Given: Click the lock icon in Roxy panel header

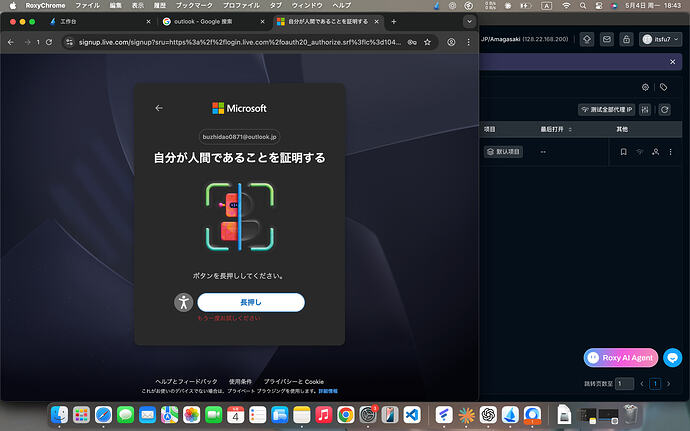Looking at the screenshot, I should (x=626, y=39).
